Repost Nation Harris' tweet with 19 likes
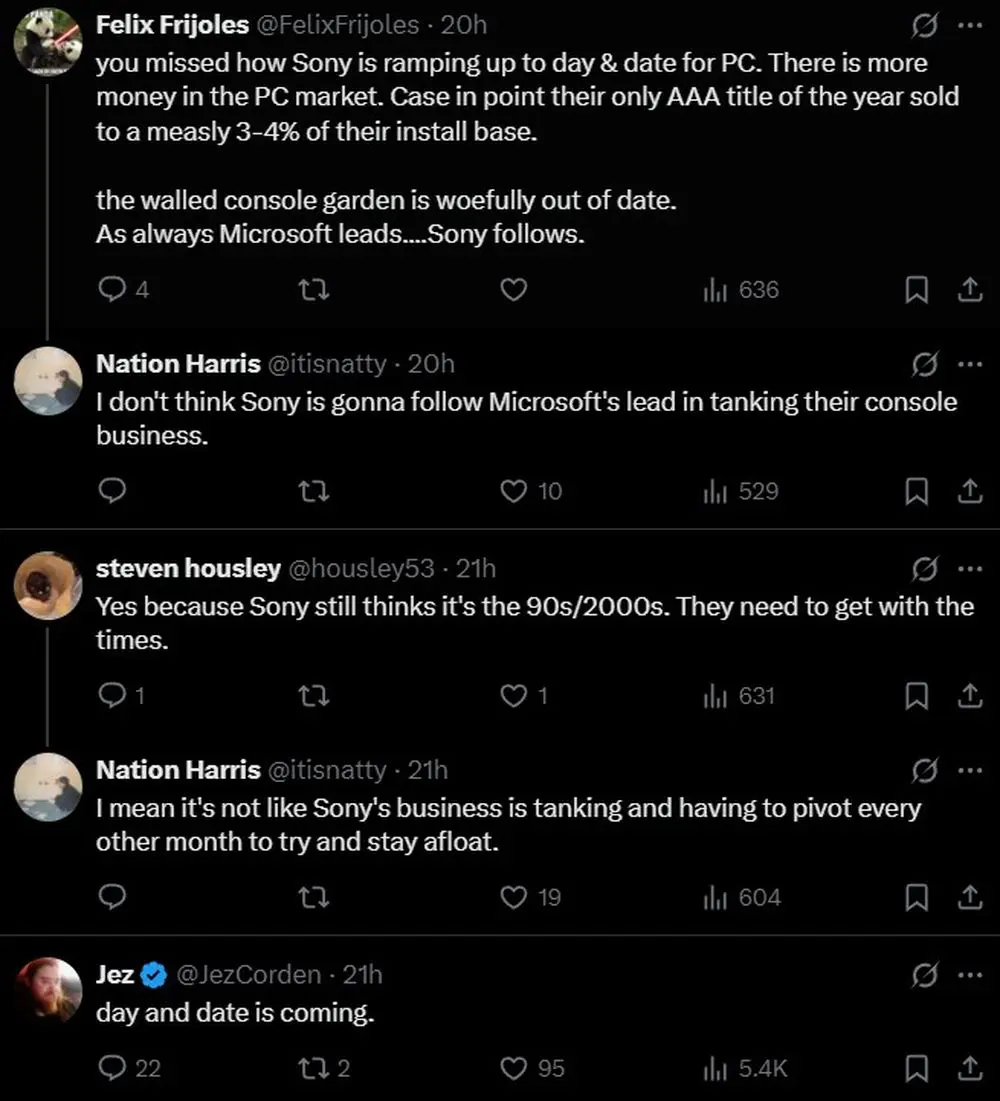This screenshot has width=1000, height=1101. [x=315, y=897]
